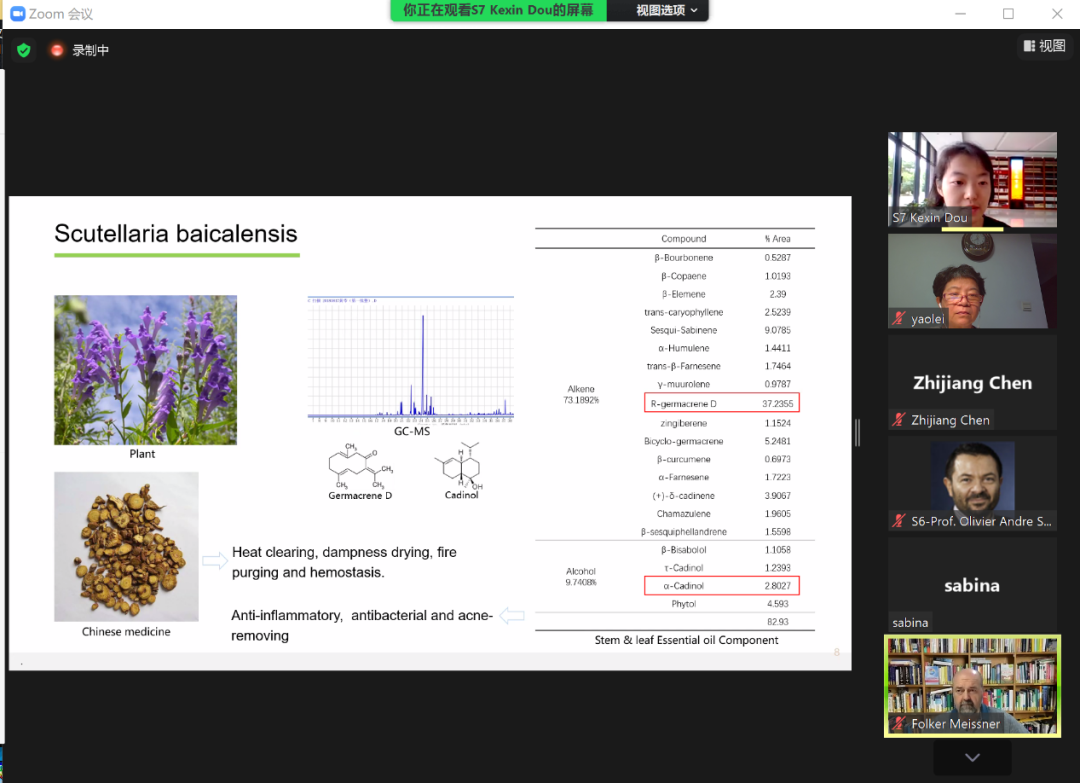
Task: Select the yaolei video thumbnail
Action: 972,281
